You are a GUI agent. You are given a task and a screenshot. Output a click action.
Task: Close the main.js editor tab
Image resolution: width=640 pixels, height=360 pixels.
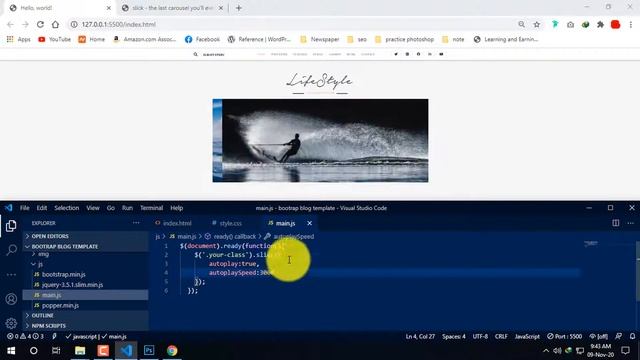click(x=309, y=223)
